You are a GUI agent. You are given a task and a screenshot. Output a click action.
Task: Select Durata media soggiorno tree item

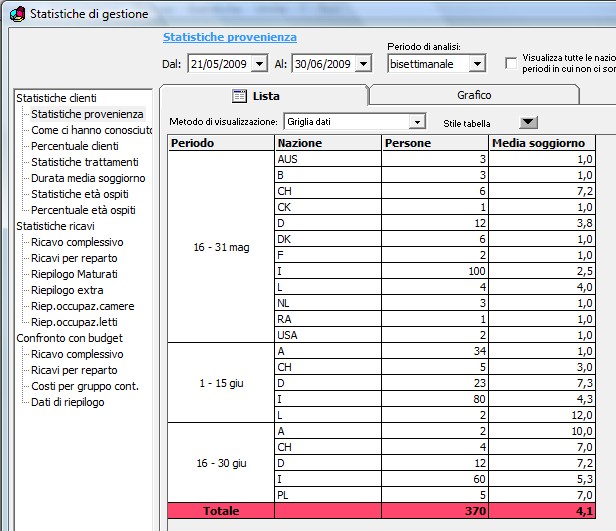point(88,178)
